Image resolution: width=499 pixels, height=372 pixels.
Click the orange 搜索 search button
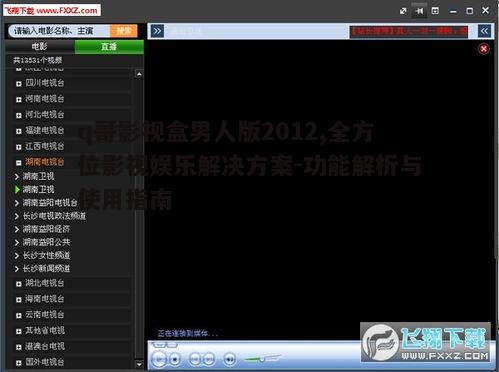coord(123,31)
